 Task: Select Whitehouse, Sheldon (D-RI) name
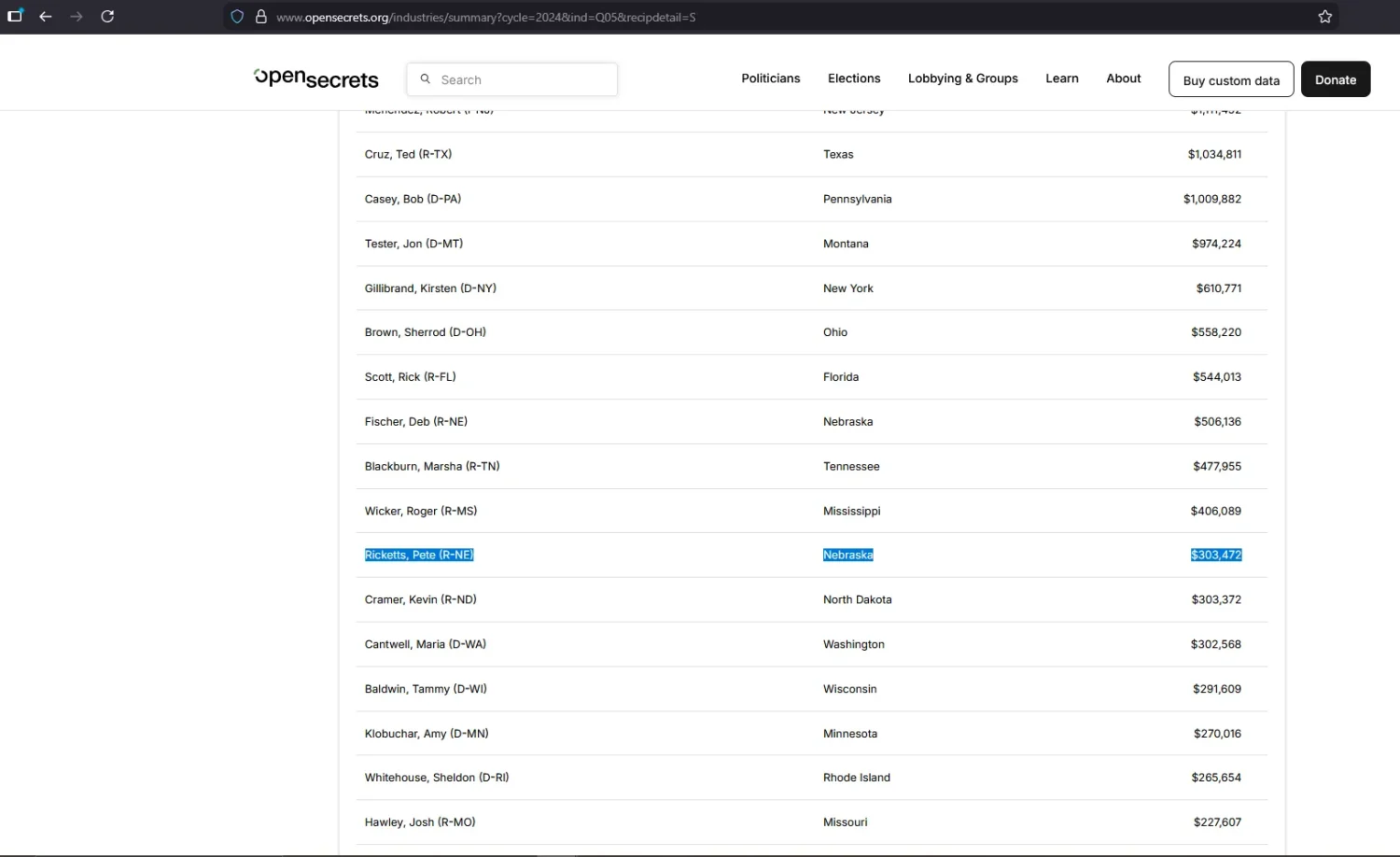[437, 779]
